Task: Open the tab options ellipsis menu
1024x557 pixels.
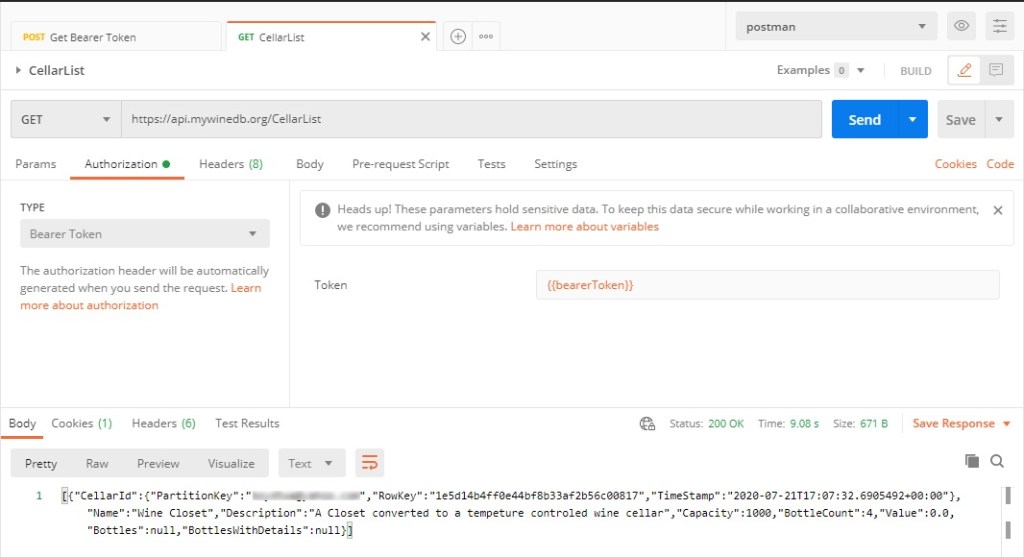Action: (486, 36)
